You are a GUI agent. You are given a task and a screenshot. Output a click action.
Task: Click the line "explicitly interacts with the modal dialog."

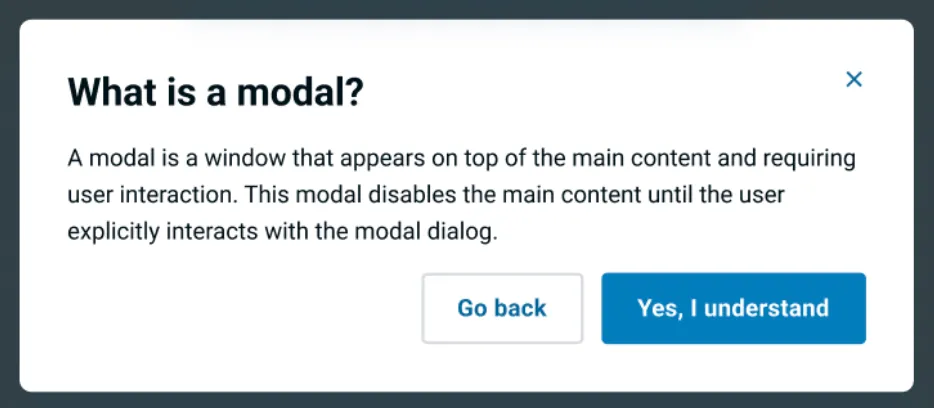pos(282,232)
